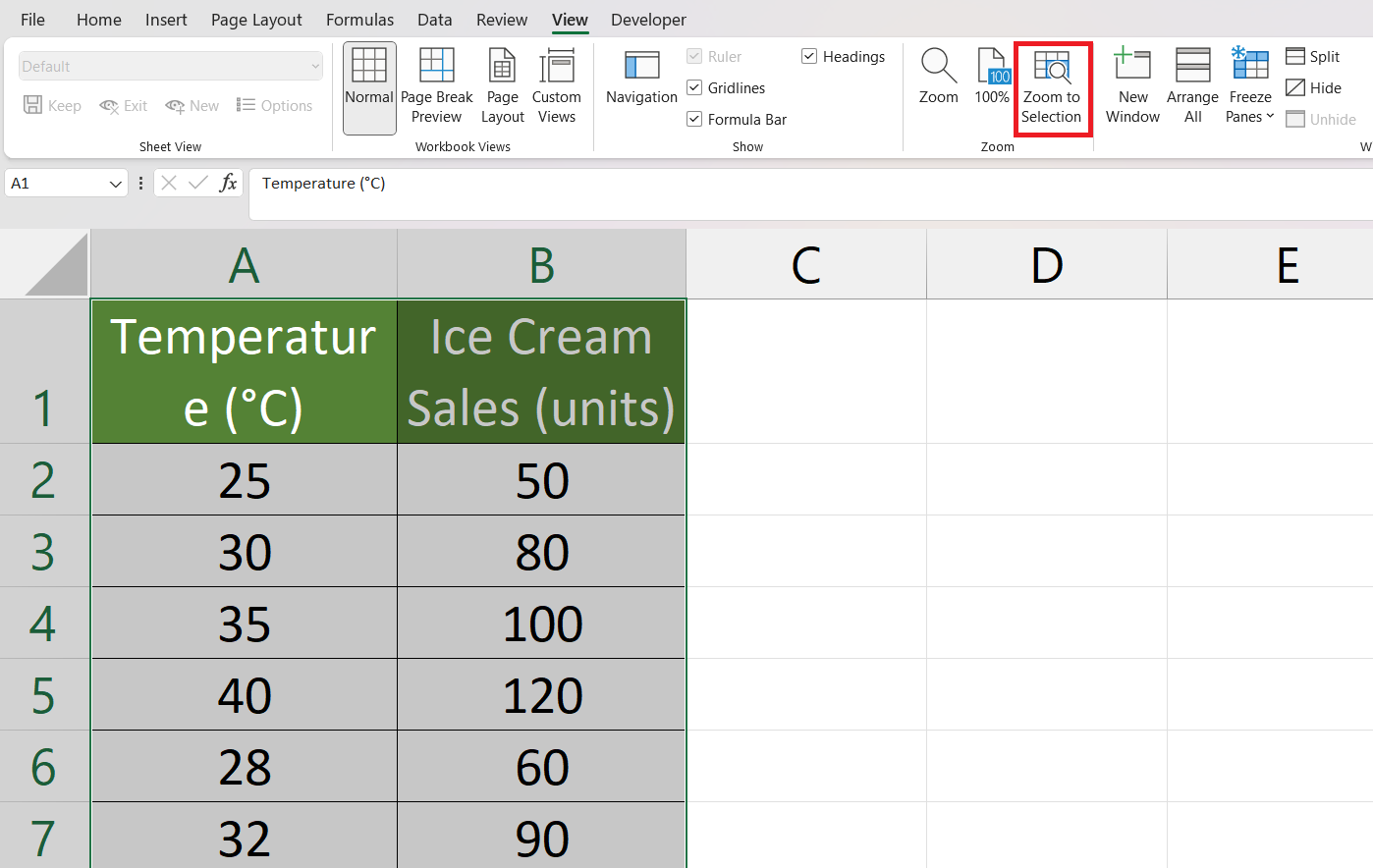Select cell containing 50
Screen dimensions: 1373x868
point(541,479)
